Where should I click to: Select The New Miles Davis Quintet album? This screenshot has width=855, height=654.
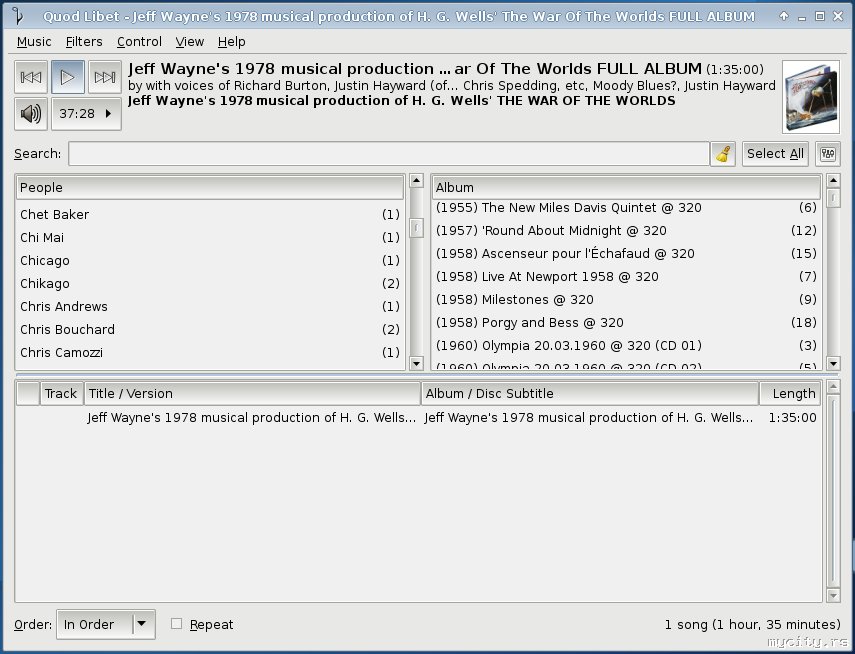click(627, 208)
